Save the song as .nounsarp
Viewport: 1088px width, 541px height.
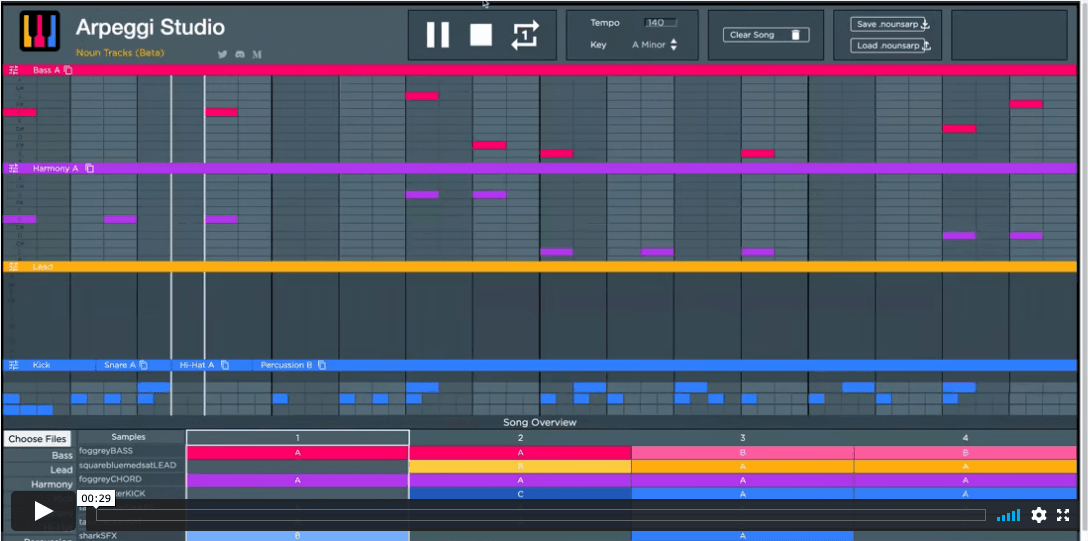tap(891, 24)
